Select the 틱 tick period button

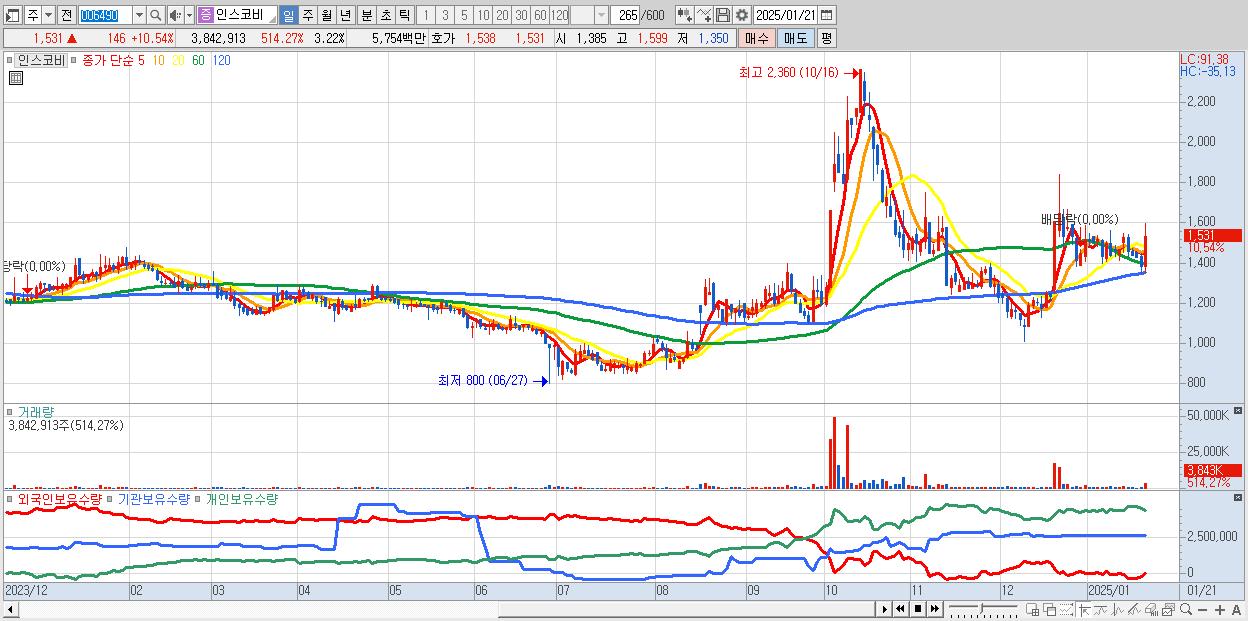click(x=404, y=15)
